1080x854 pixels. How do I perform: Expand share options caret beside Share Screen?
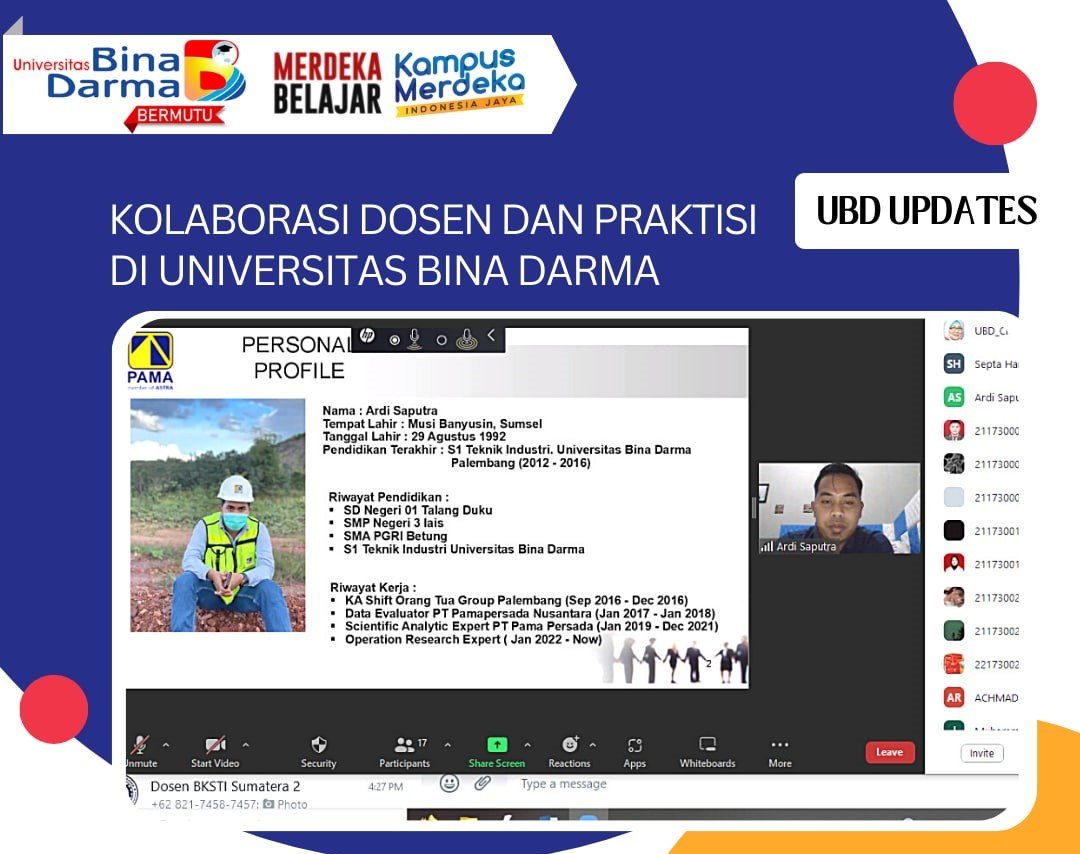(x=528, y=744)
